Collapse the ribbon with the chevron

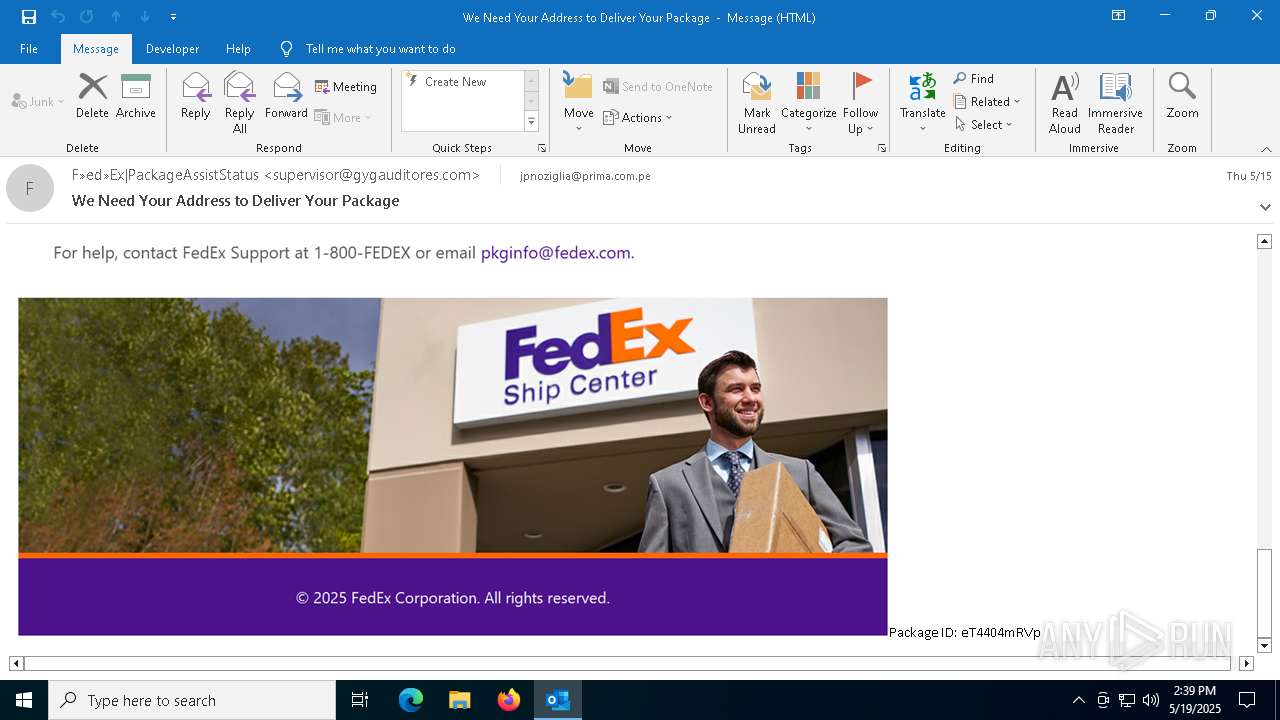(1266, 149)
